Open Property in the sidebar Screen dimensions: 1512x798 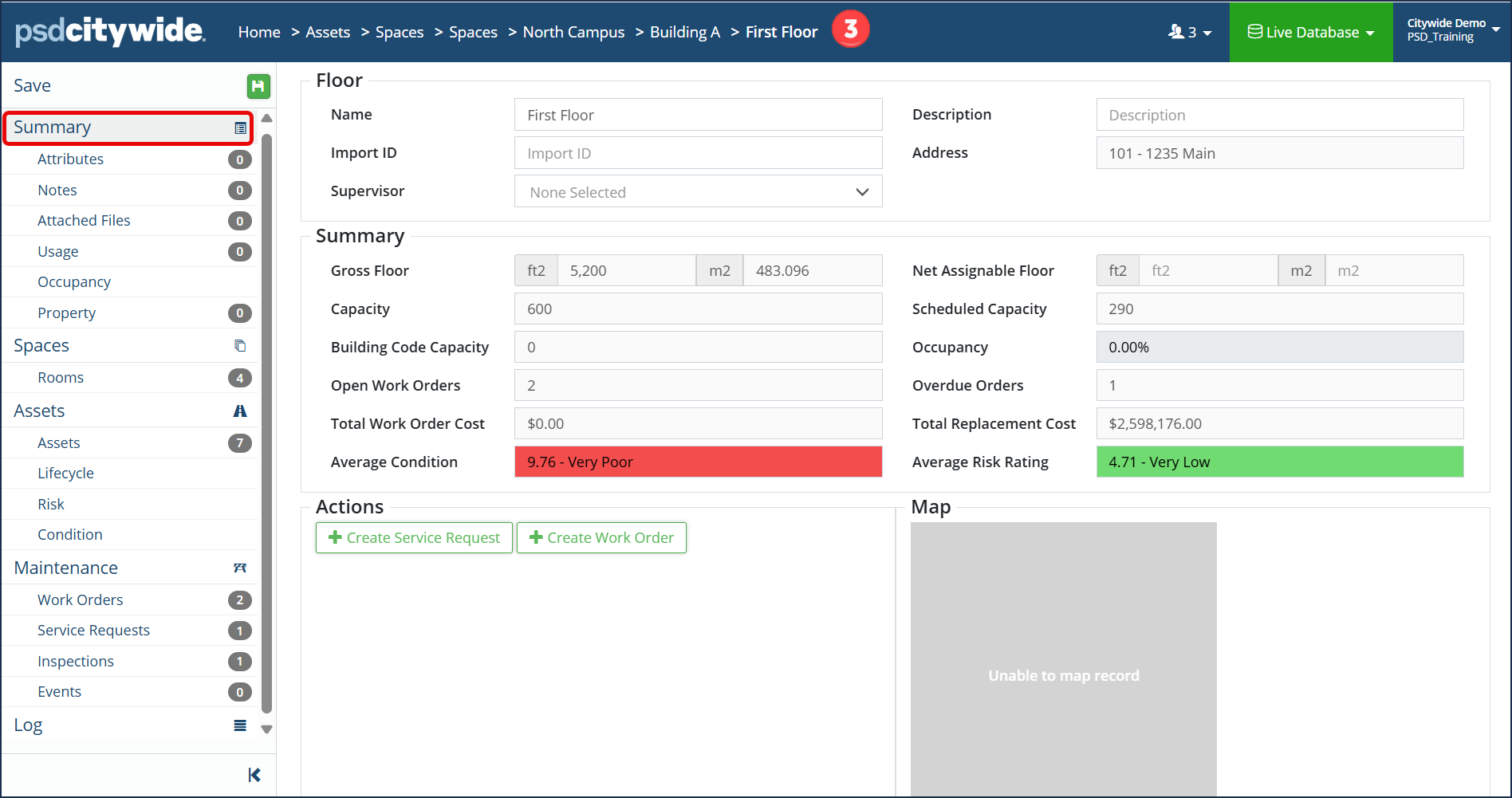pyautogui.click(x=66, y=313)
